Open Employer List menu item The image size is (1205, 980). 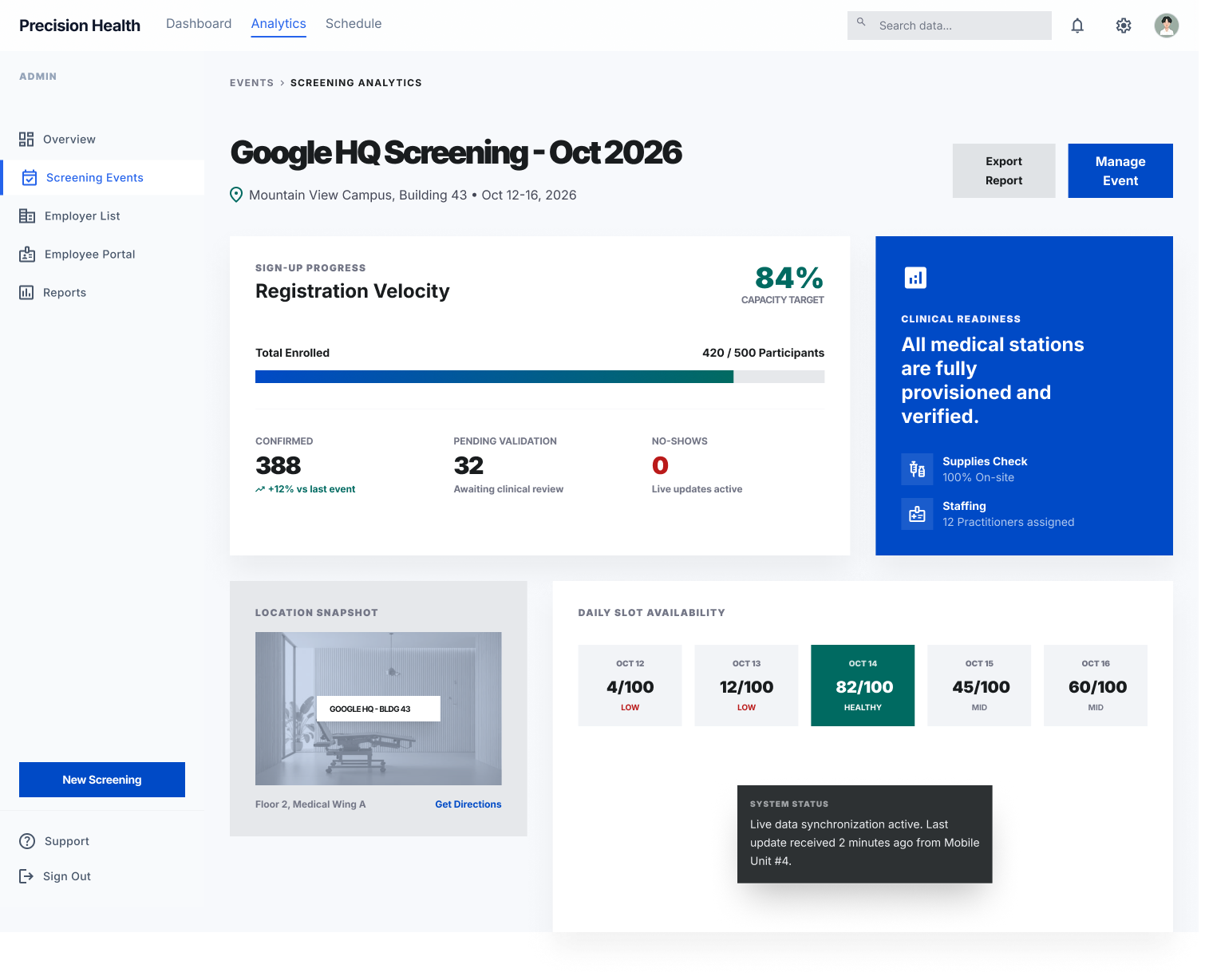(x=102, y=216)
